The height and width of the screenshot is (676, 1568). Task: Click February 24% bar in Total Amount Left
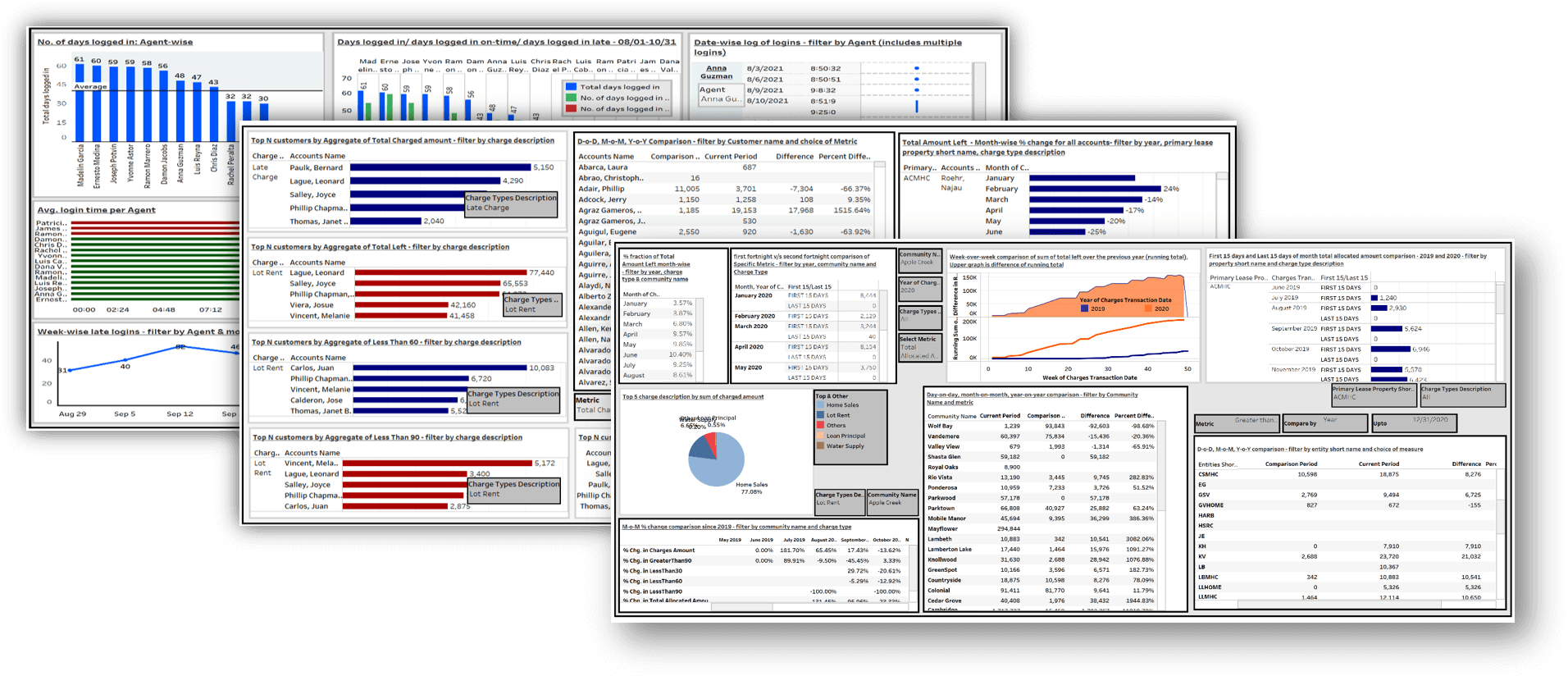point(1095,189)
